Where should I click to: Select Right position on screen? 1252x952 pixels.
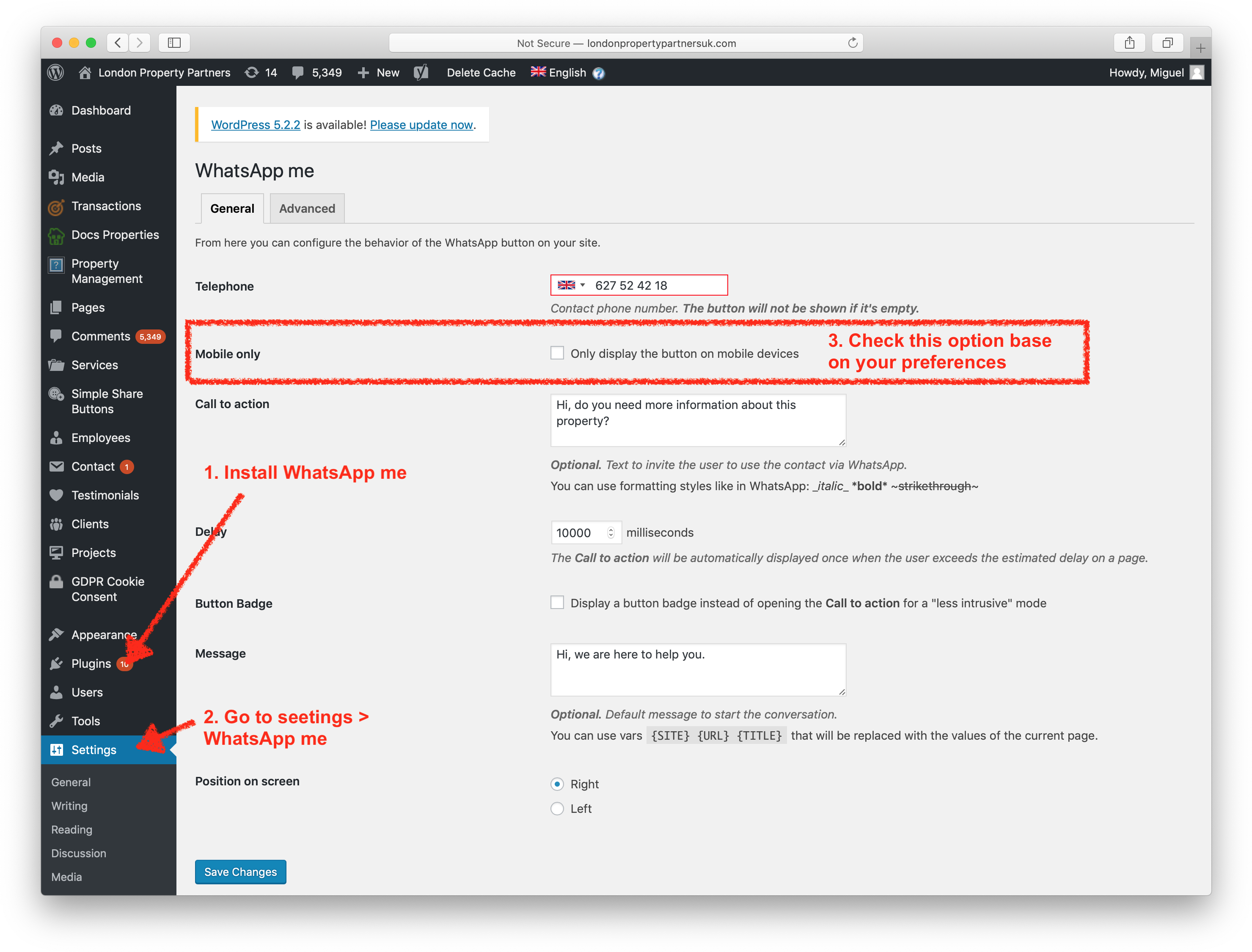coord(557,783)
